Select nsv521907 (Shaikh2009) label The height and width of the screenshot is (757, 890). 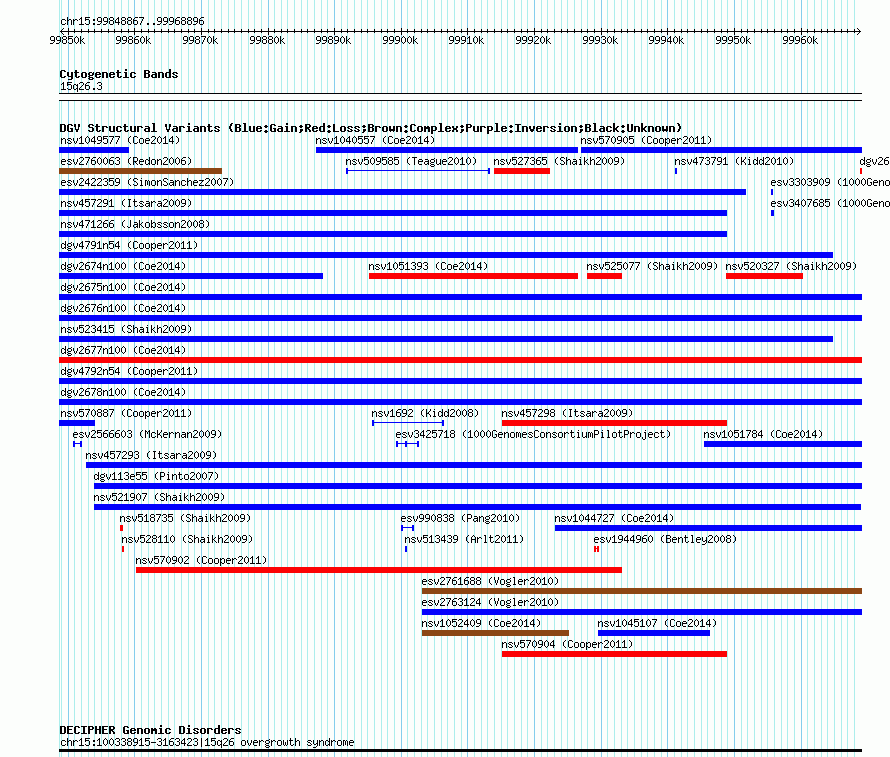159,497
